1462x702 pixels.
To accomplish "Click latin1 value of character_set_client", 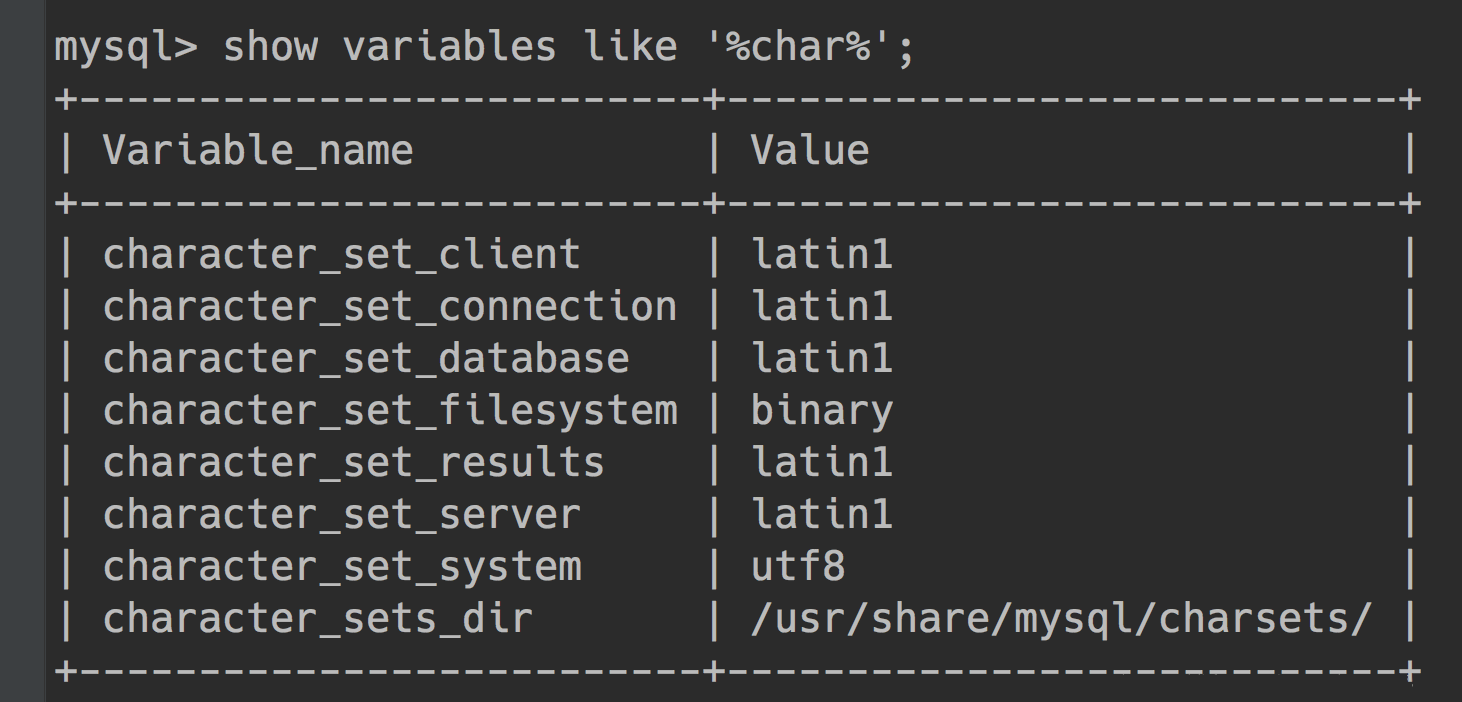I will (822, 255).
